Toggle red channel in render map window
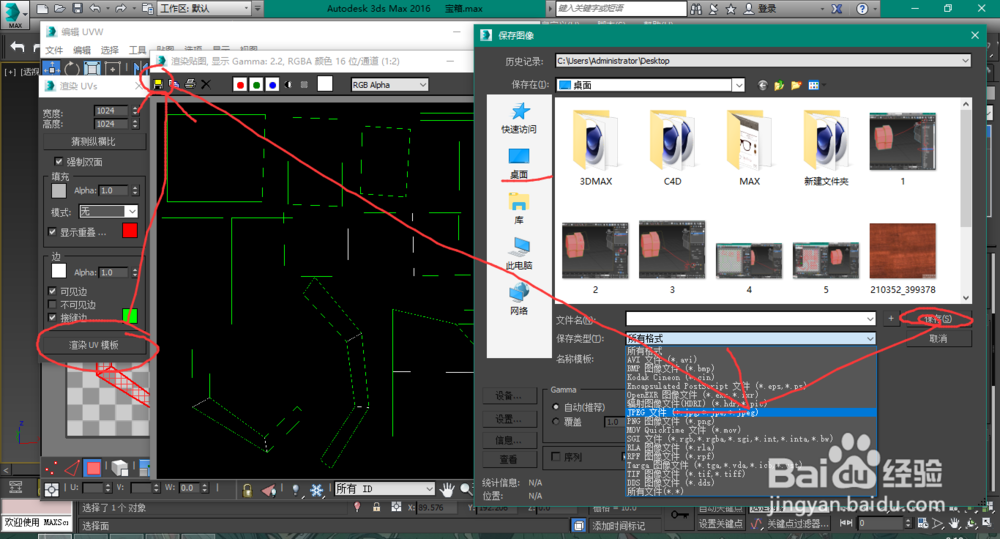Image resolution: width=1000 pixels, height=539 pixels. point(240,84)
